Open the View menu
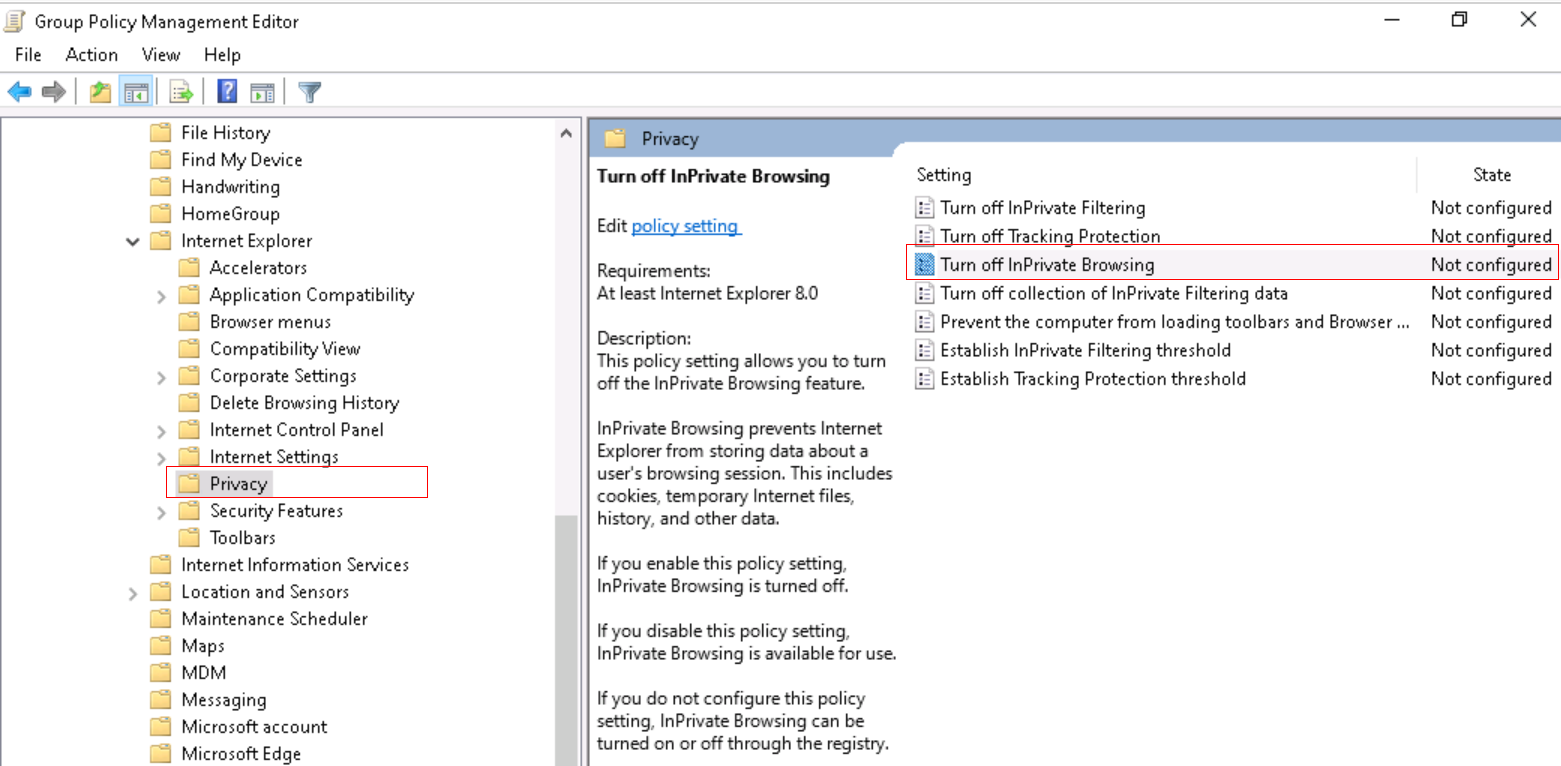The image size is (1561, 766). tap(160, 55)
